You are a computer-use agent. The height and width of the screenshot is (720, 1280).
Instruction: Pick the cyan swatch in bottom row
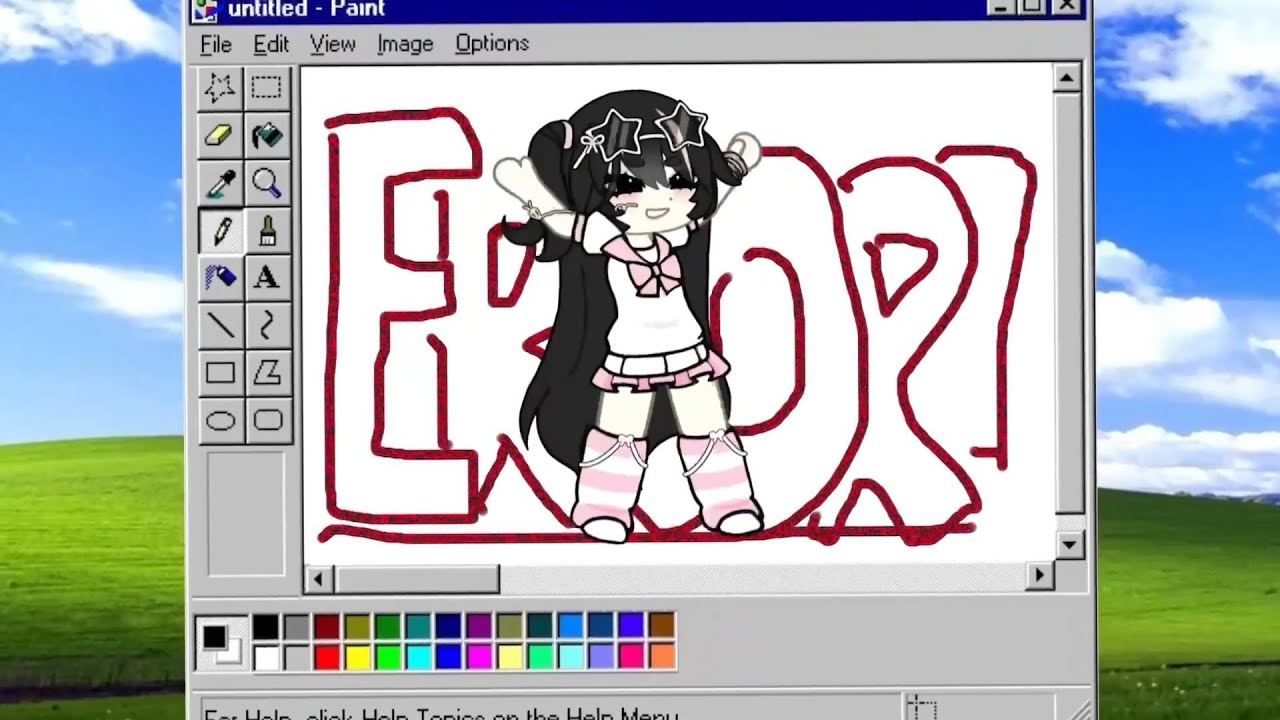(418, 657)
